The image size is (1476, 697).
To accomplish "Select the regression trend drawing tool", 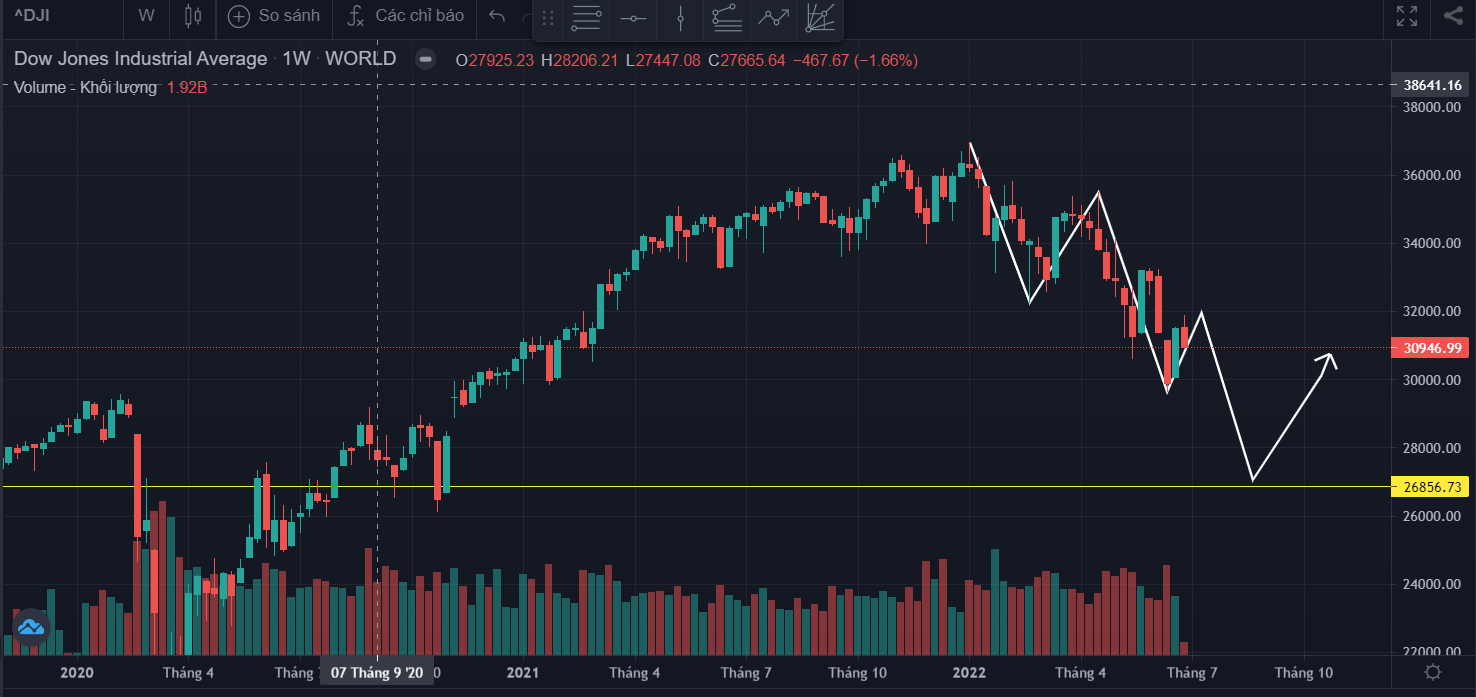I will click(x=726, y=17).
